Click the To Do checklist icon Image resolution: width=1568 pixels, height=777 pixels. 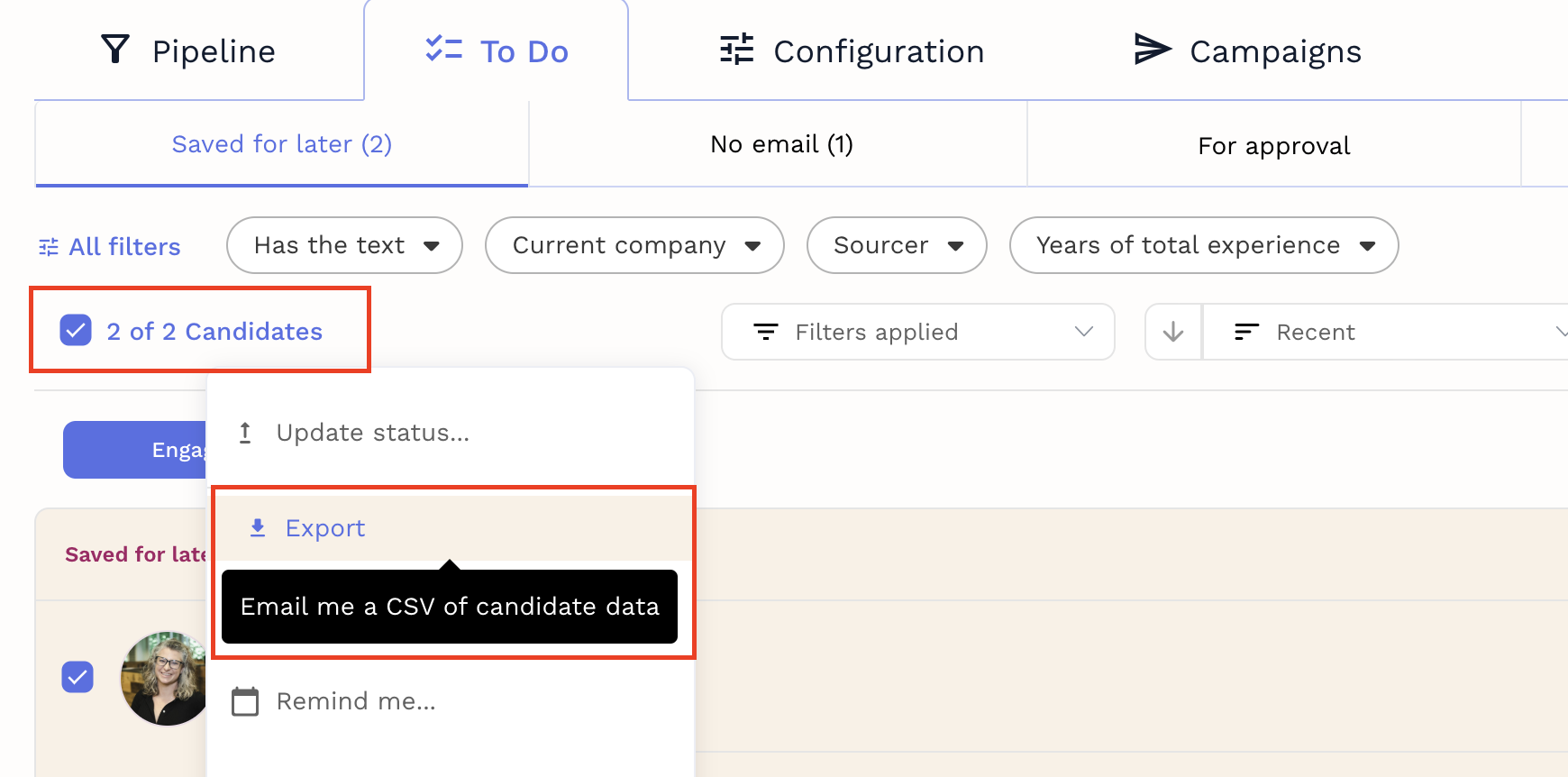pos(443,50)
